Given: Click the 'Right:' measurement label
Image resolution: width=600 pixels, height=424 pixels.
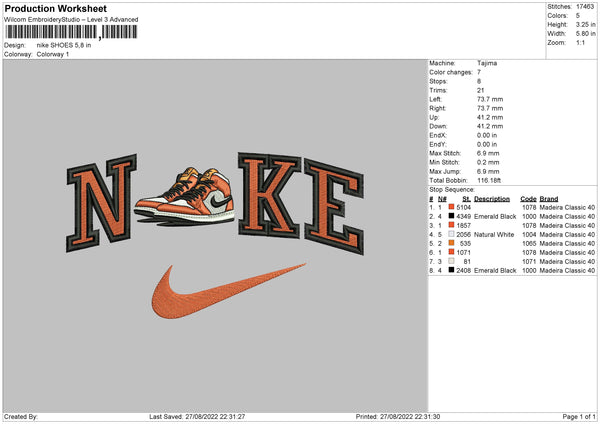Looking at the screenshot, I should point(437,108).
